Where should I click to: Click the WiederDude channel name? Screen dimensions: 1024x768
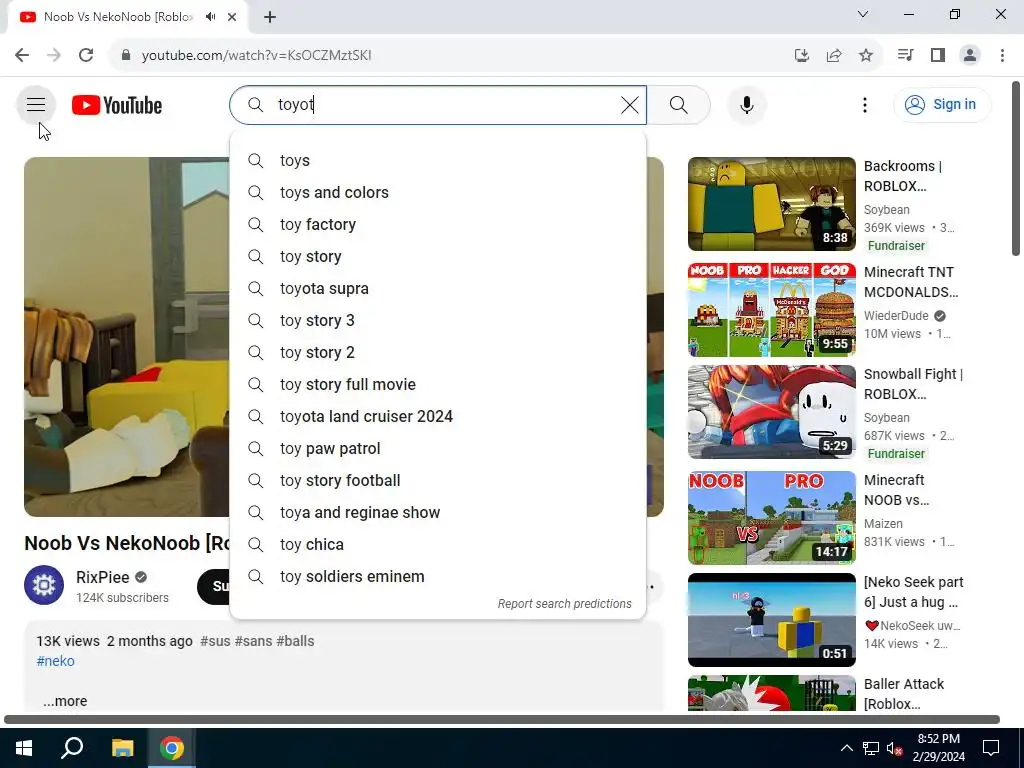click(896, 315)
